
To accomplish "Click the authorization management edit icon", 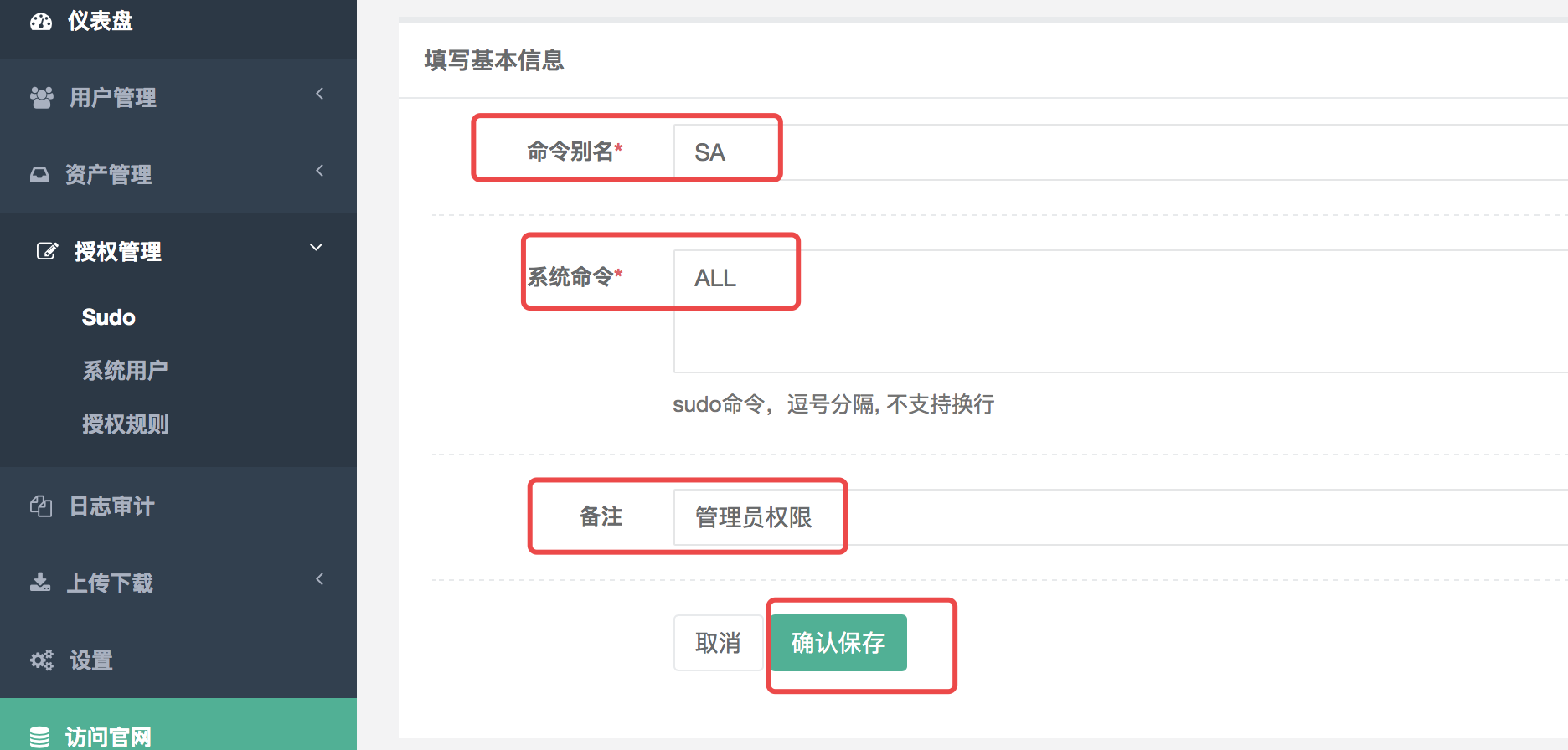I will tap(47, 251).
